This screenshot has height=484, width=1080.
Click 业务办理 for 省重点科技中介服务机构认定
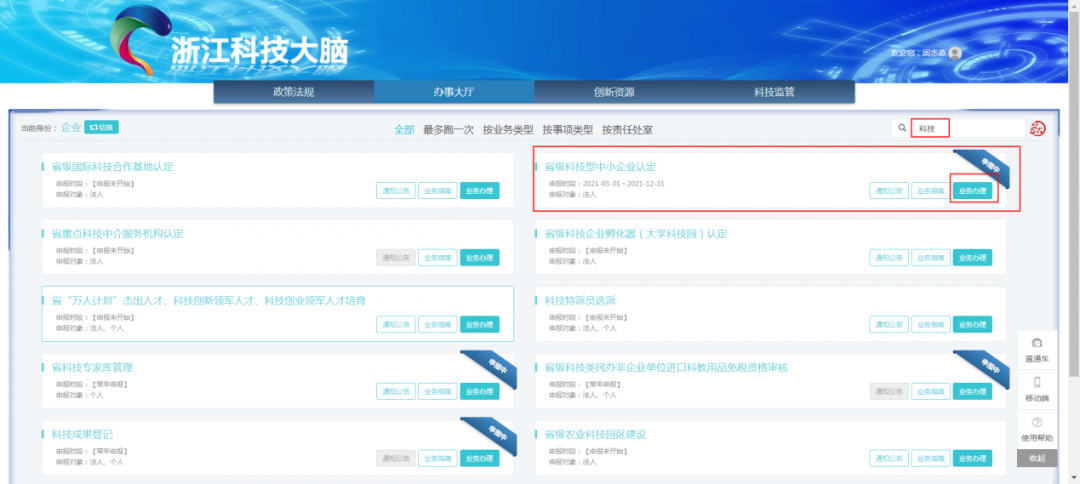click(479, 257)
